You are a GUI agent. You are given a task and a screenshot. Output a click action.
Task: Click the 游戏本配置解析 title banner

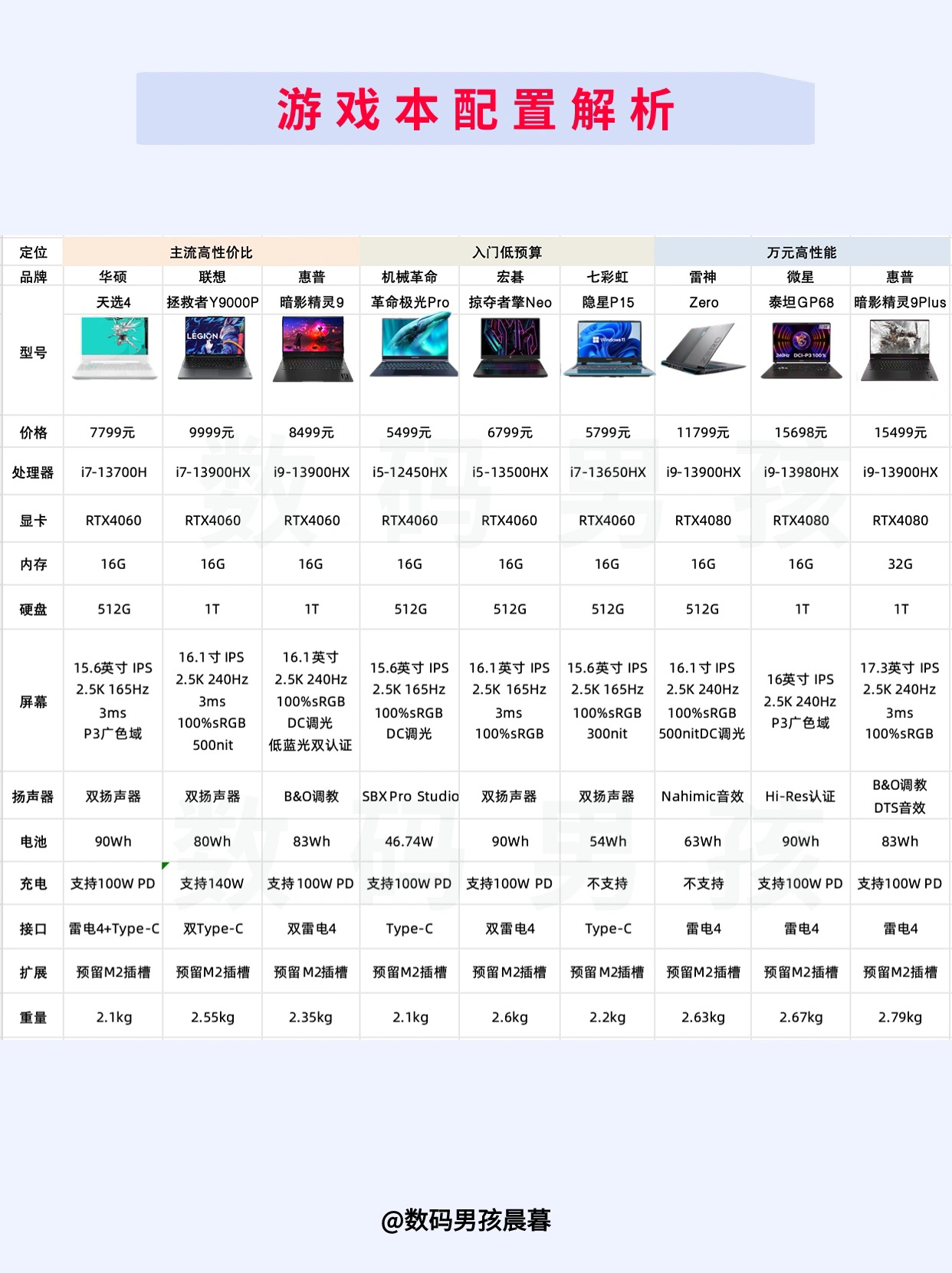(x=475, y=109)
